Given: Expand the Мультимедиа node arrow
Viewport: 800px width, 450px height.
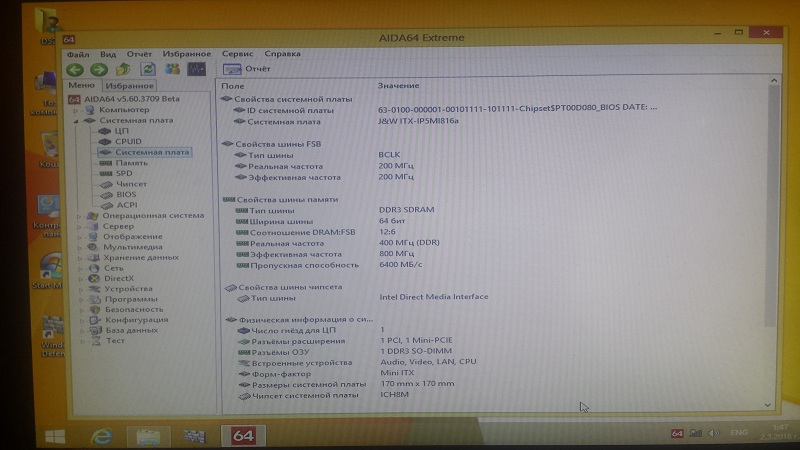Looking at the screenshot, I should pyautogui.click(x=80, y=247).
